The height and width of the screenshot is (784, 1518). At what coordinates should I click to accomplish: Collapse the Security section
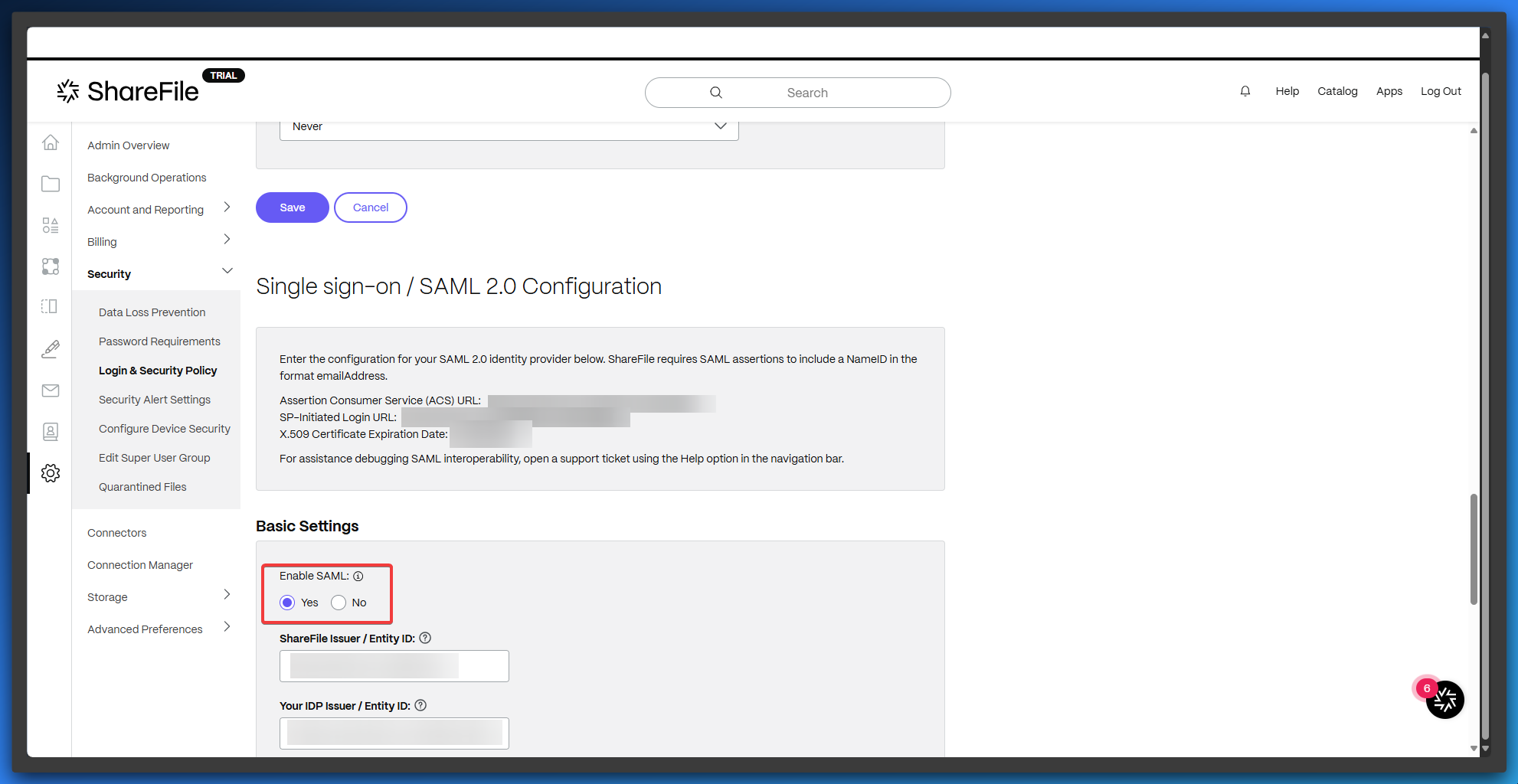(x=227, y=271)
